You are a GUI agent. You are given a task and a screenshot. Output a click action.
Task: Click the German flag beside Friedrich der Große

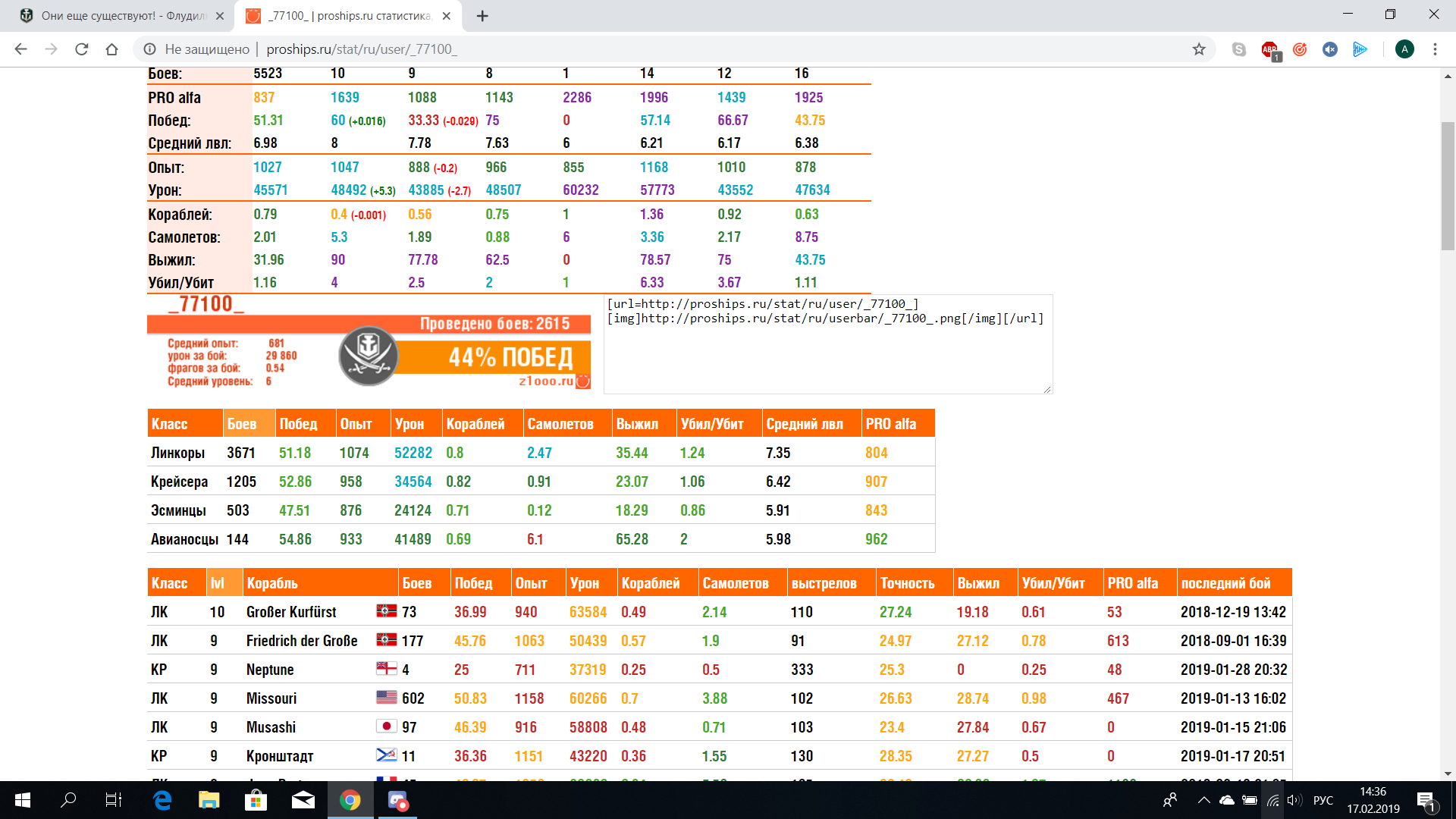pos(387,639)
